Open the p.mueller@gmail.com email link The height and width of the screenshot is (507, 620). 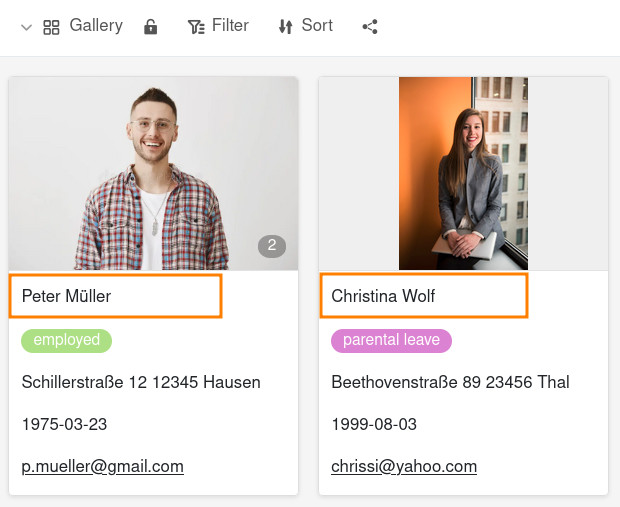tap(103, 466)
